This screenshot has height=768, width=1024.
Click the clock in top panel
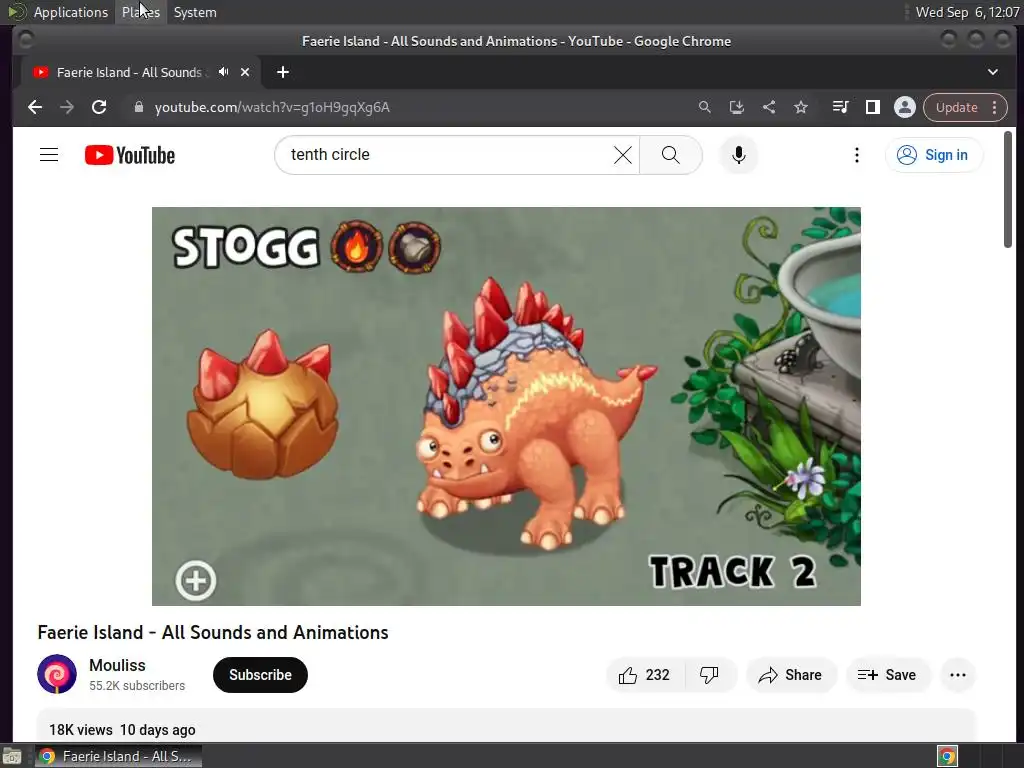pyautogui.click(x=967, y=12)
